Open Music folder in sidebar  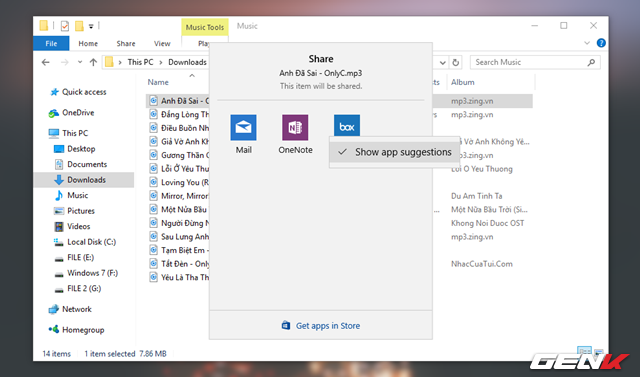[71, 195]
